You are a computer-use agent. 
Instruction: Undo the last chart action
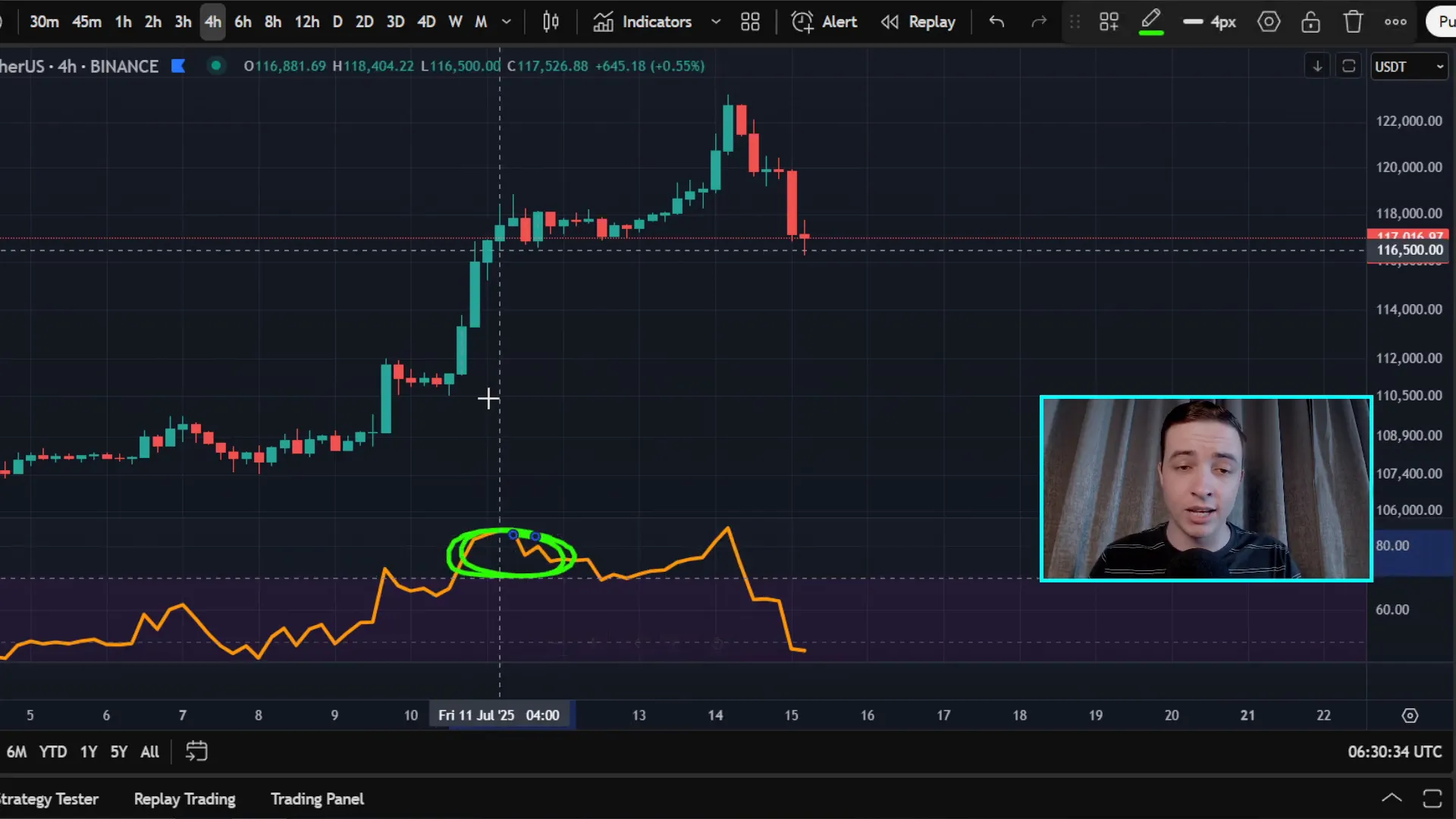point(996,22)
